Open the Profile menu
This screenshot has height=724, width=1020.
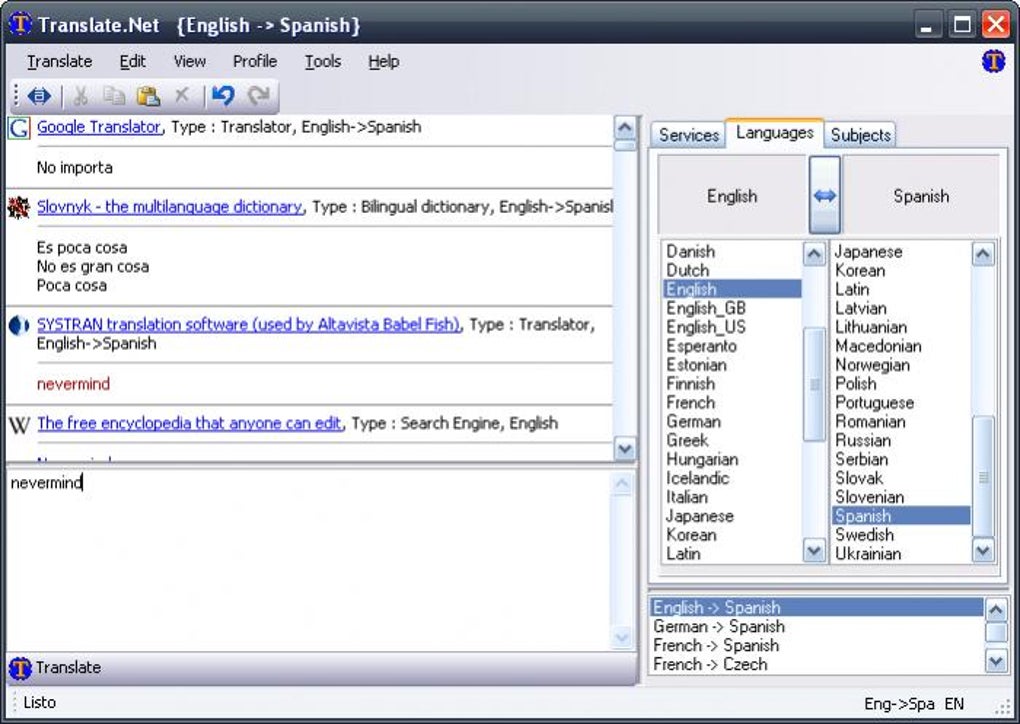[x=255, y=62]
